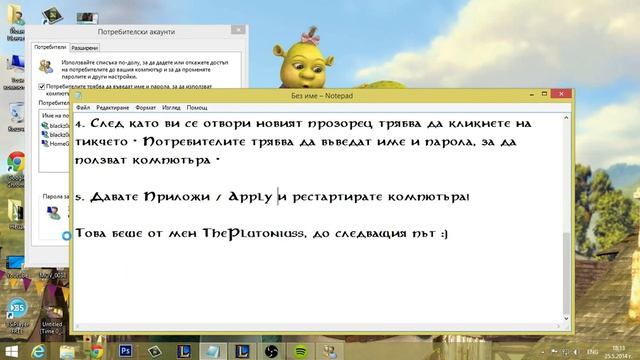Open Google Chrome from the taskbar
Viewport: 640px width, 360px height.
(96, 351)
